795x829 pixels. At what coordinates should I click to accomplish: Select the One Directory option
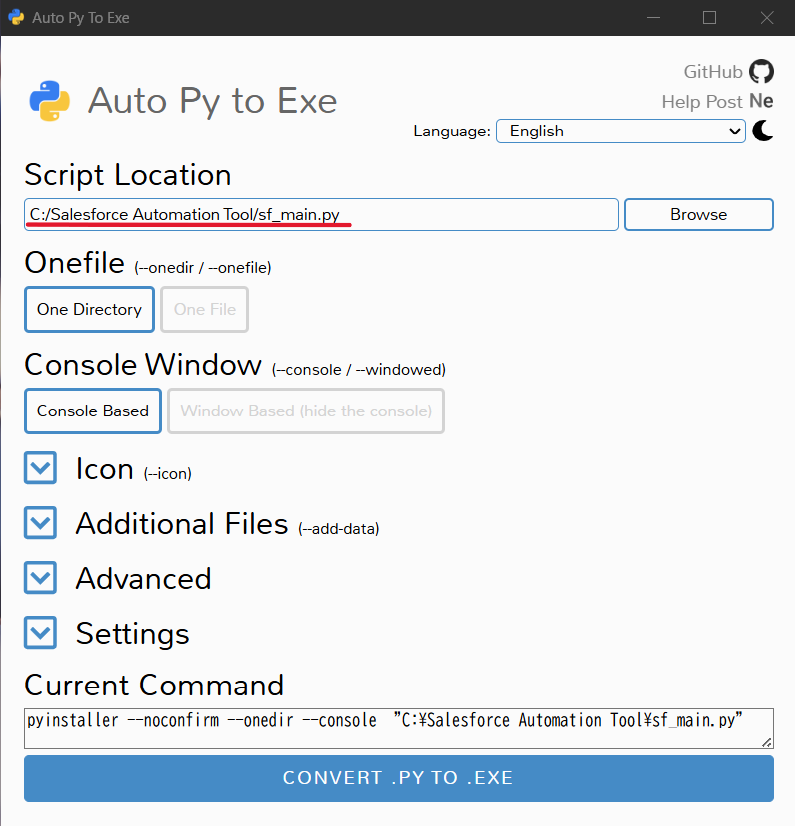89,309
